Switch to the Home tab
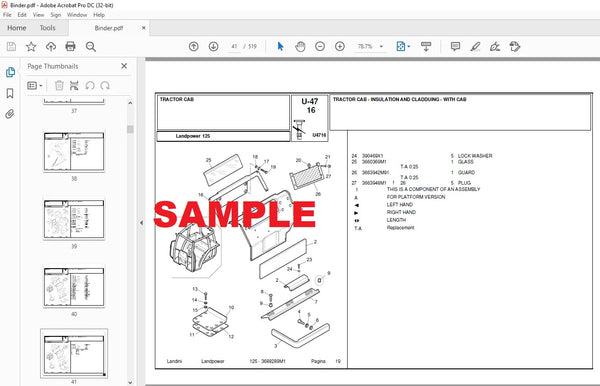 [17, 28]
